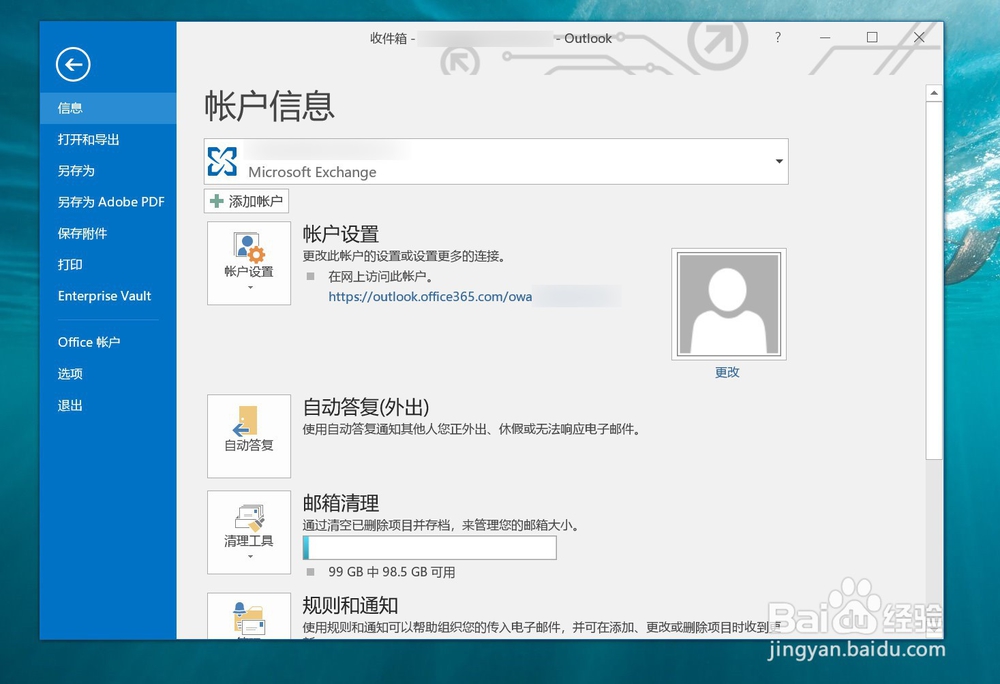Click the back arrow circle icon
The width and height of the screenshot is (1000, 684).
73,64
